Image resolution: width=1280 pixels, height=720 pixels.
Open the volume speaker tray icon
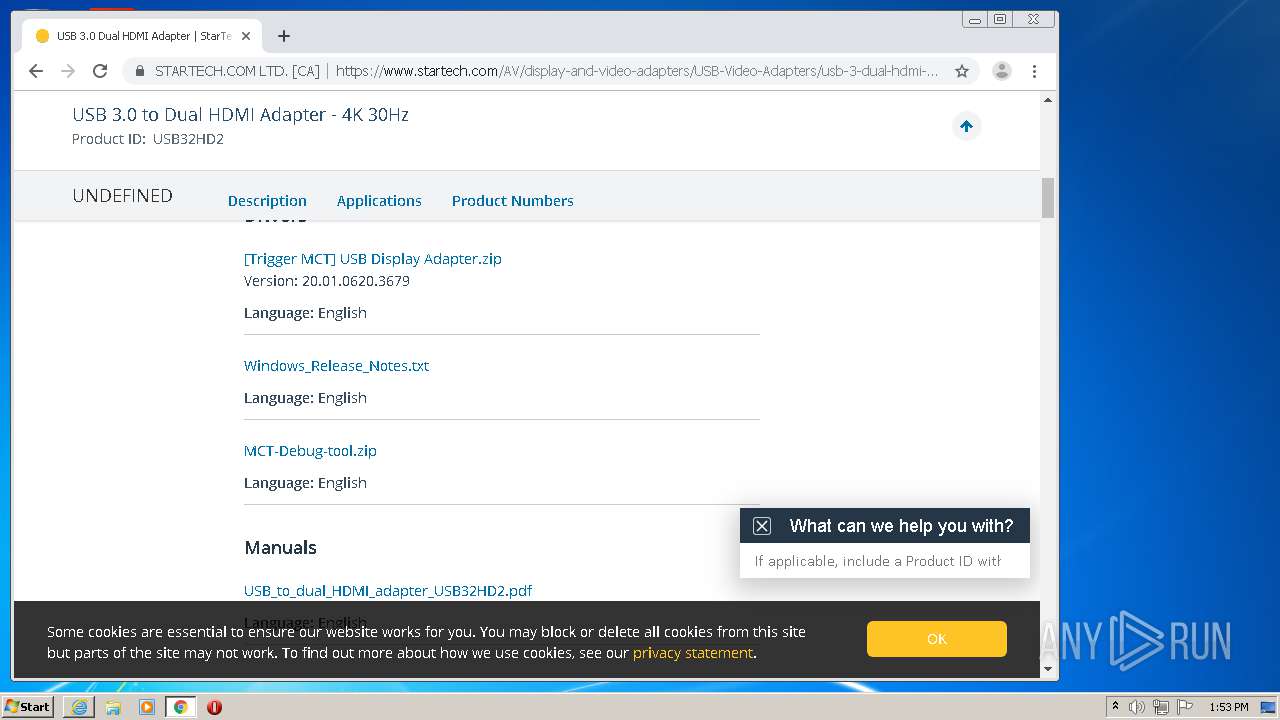pyautogui.click(x=1137, y=707)
